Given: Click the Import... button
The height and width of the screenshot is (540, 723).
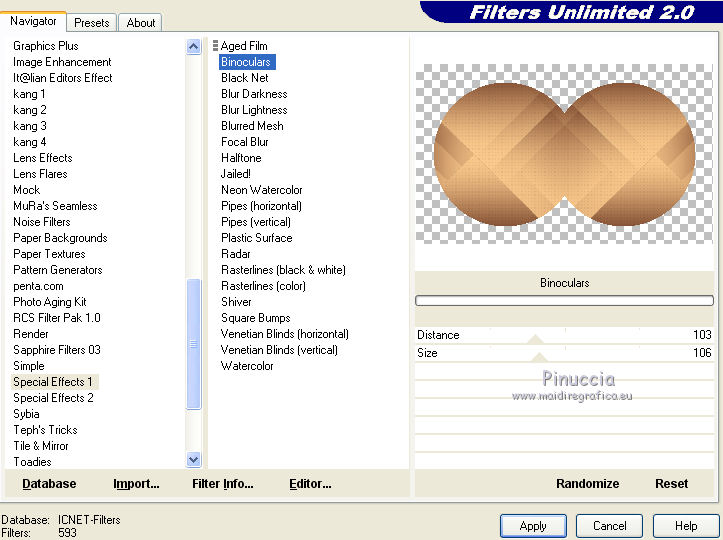Looking at the screenshot, I should 136,484.
